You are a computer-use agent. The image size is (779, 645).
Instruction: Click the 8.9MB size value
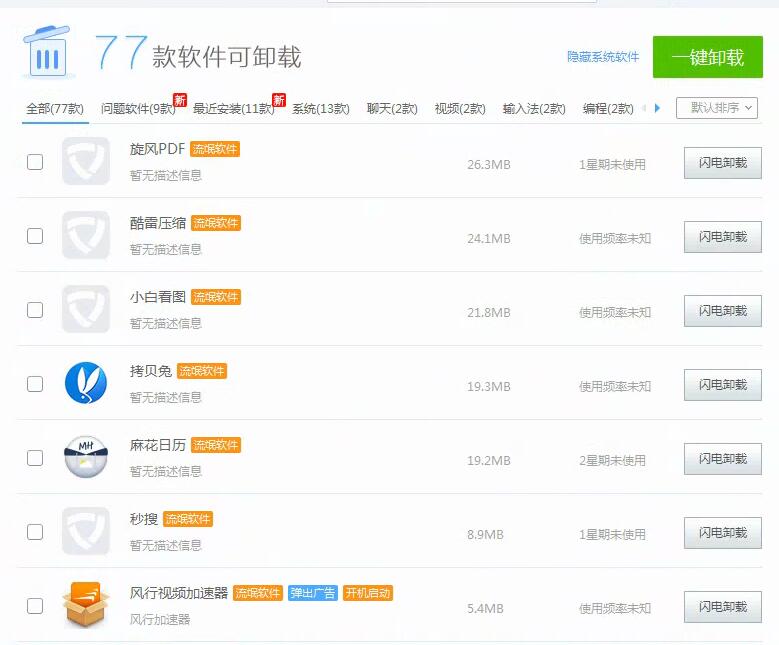[x=485, y=535]
